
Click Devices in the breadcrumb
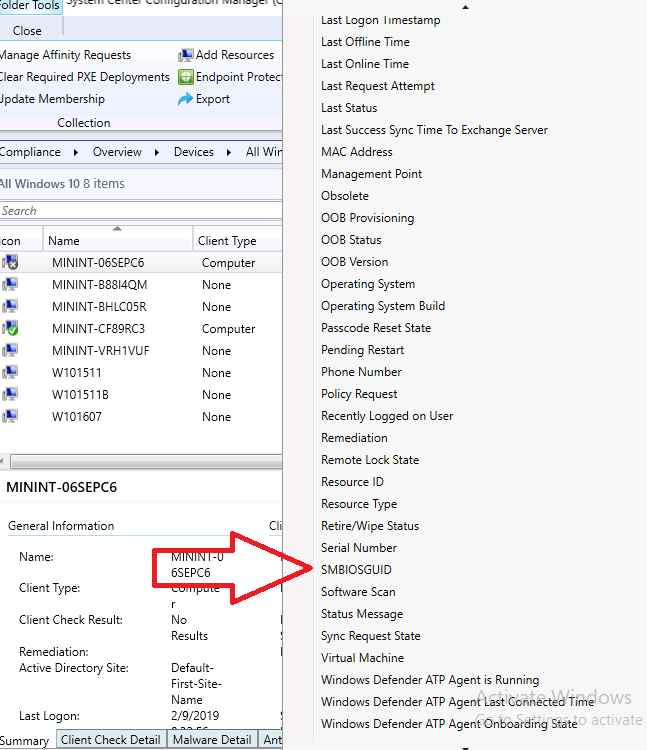194,152
